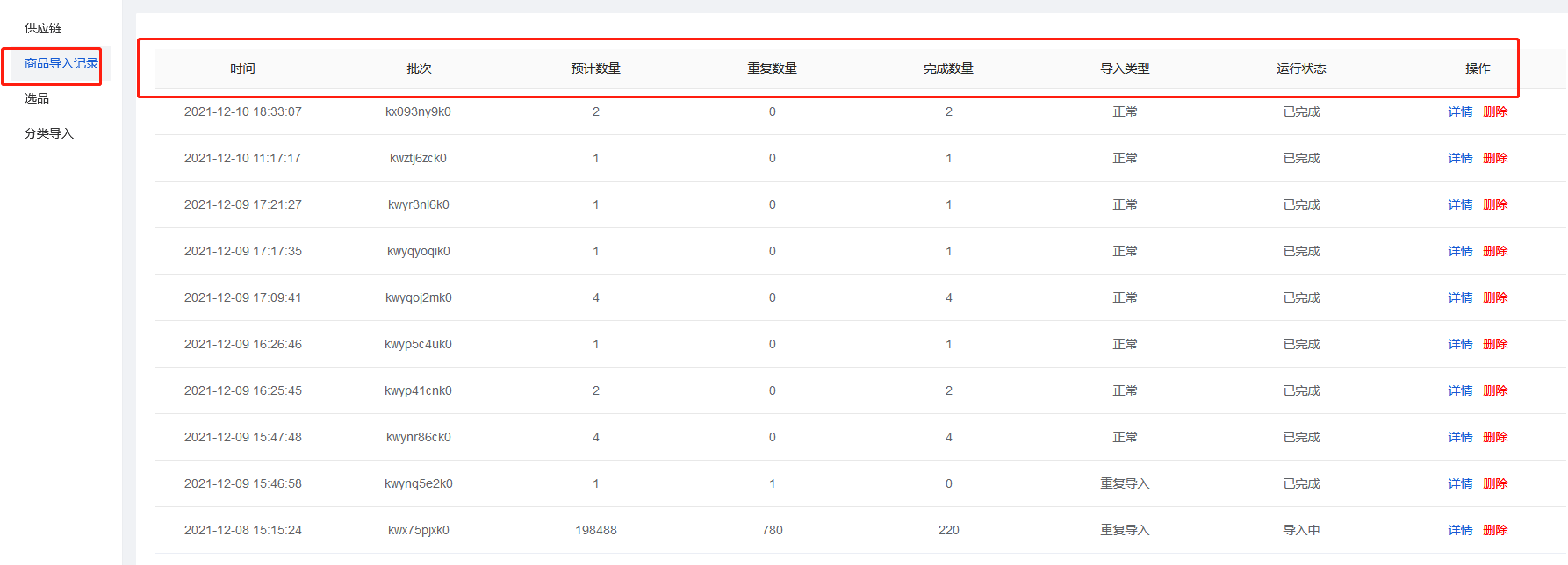This screenshot has width=1568, height=565.
Task: Open 详情 for batch kx093ny9k0
Action: [x=1460, y=111]
